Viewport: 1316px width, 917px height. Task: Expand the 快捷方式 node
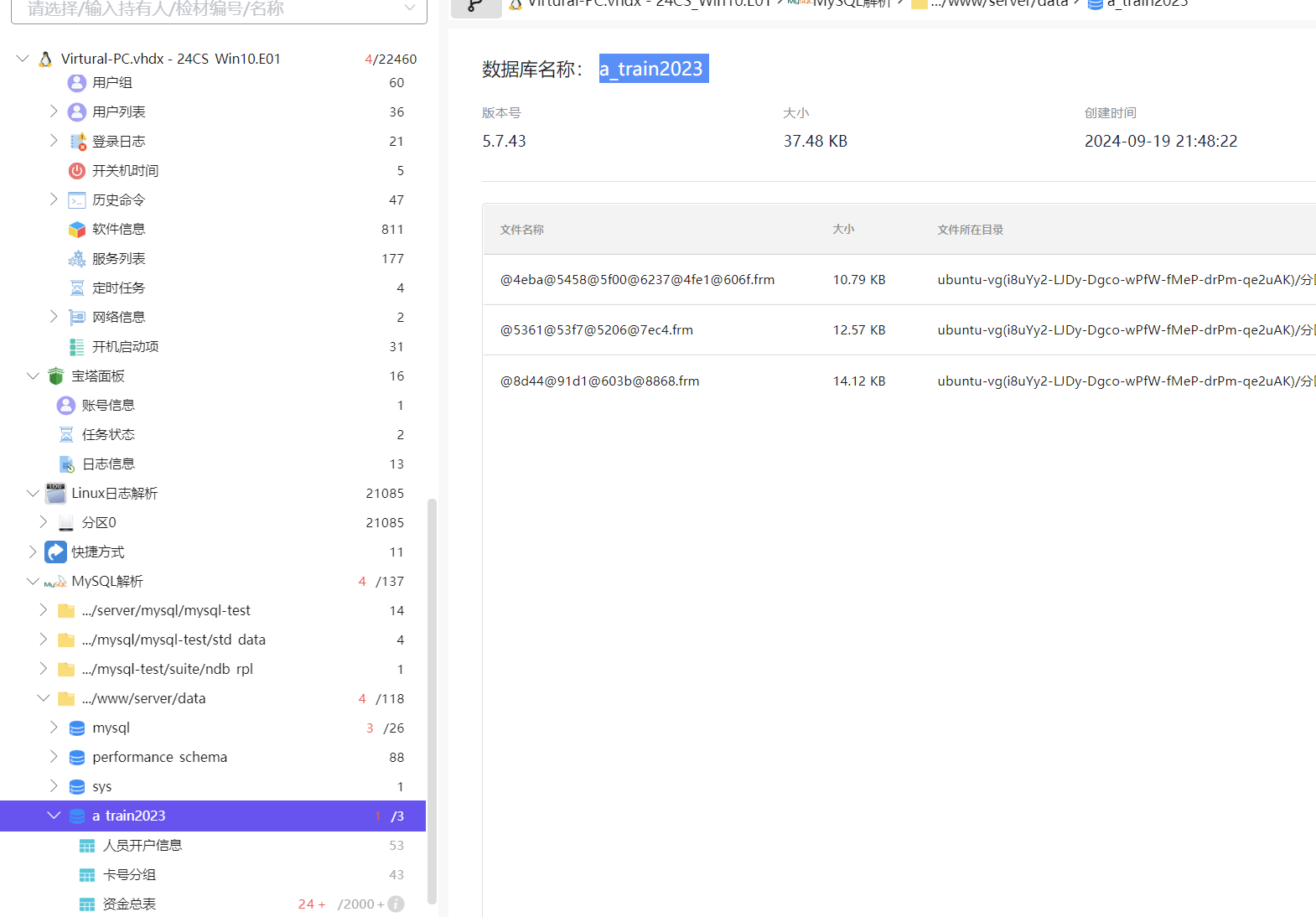[x=33, y=552]
